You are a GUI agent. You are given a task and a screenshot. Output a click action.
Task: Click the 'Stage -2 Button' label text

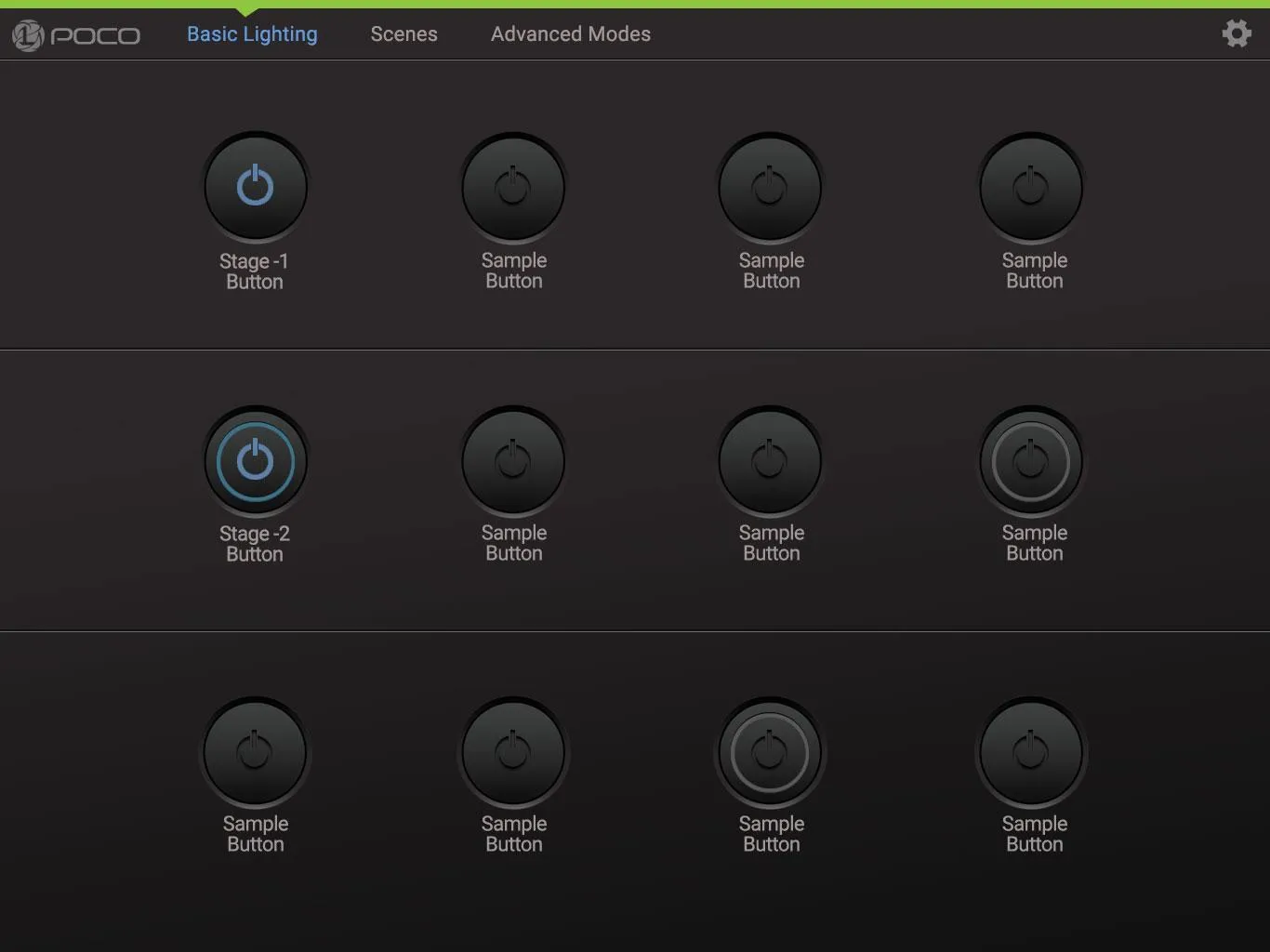pyautogui.click(x=254, y=544)
